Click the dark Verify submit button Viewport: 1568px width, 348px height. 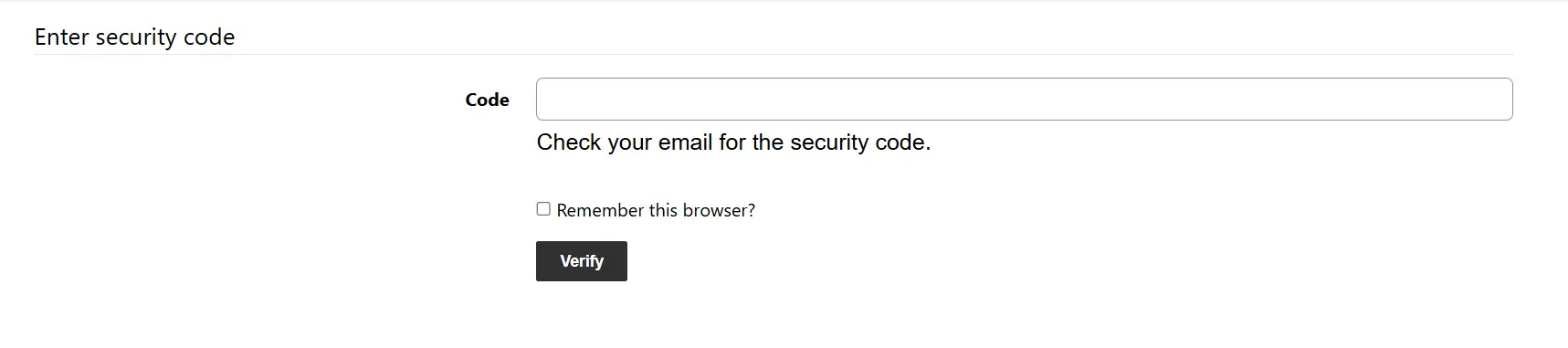click(581, 261)
